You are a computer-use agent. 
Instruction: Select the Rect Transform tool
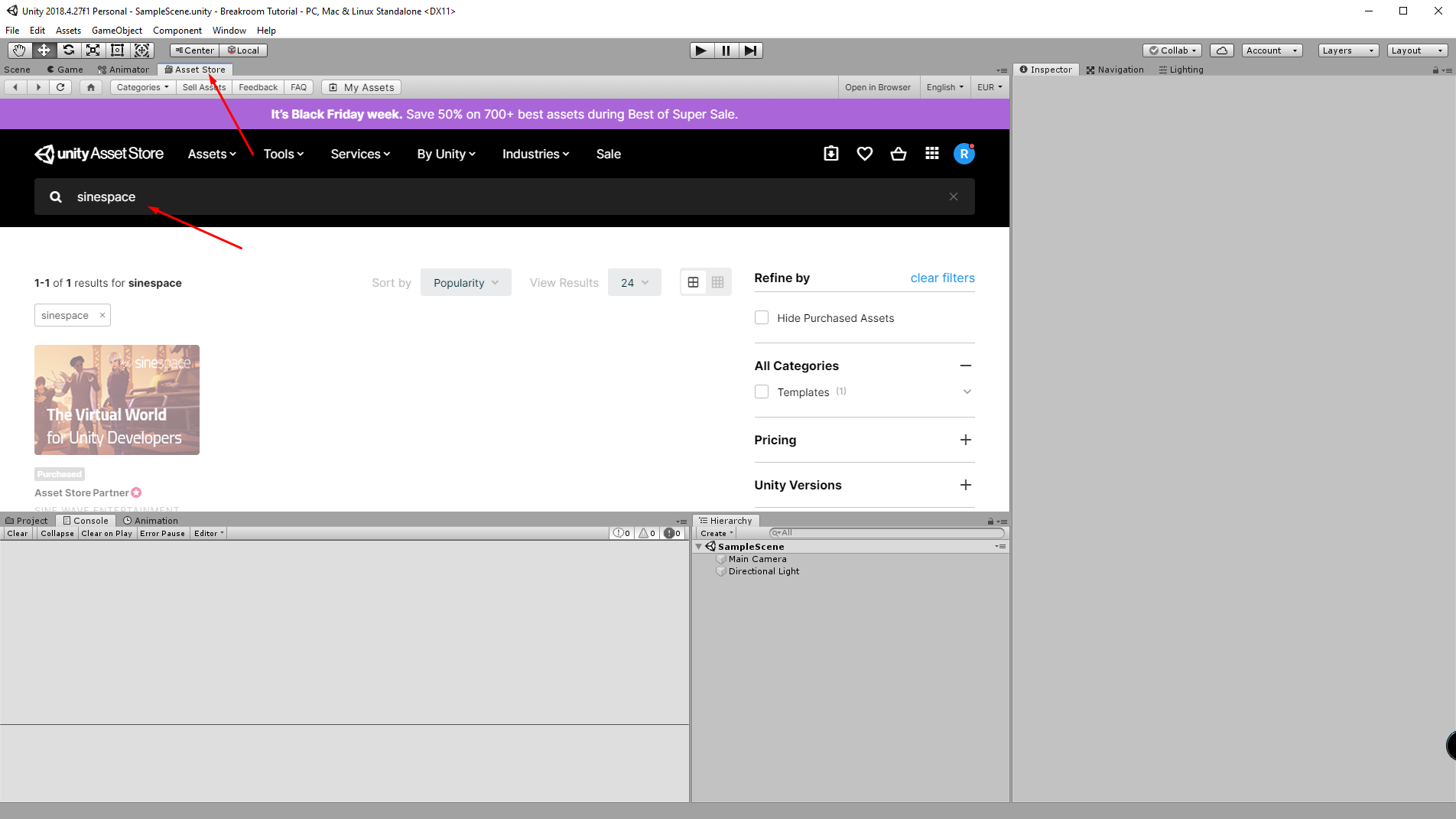click(117, 50)
